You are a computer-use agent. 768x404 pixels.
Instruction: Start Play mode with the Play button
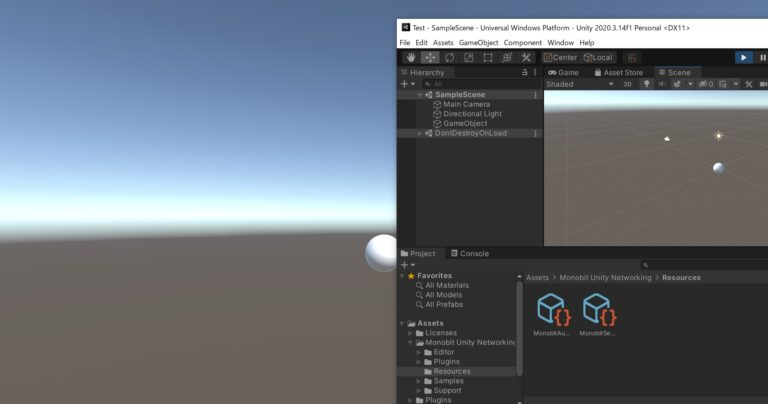[x=744, y=58]
